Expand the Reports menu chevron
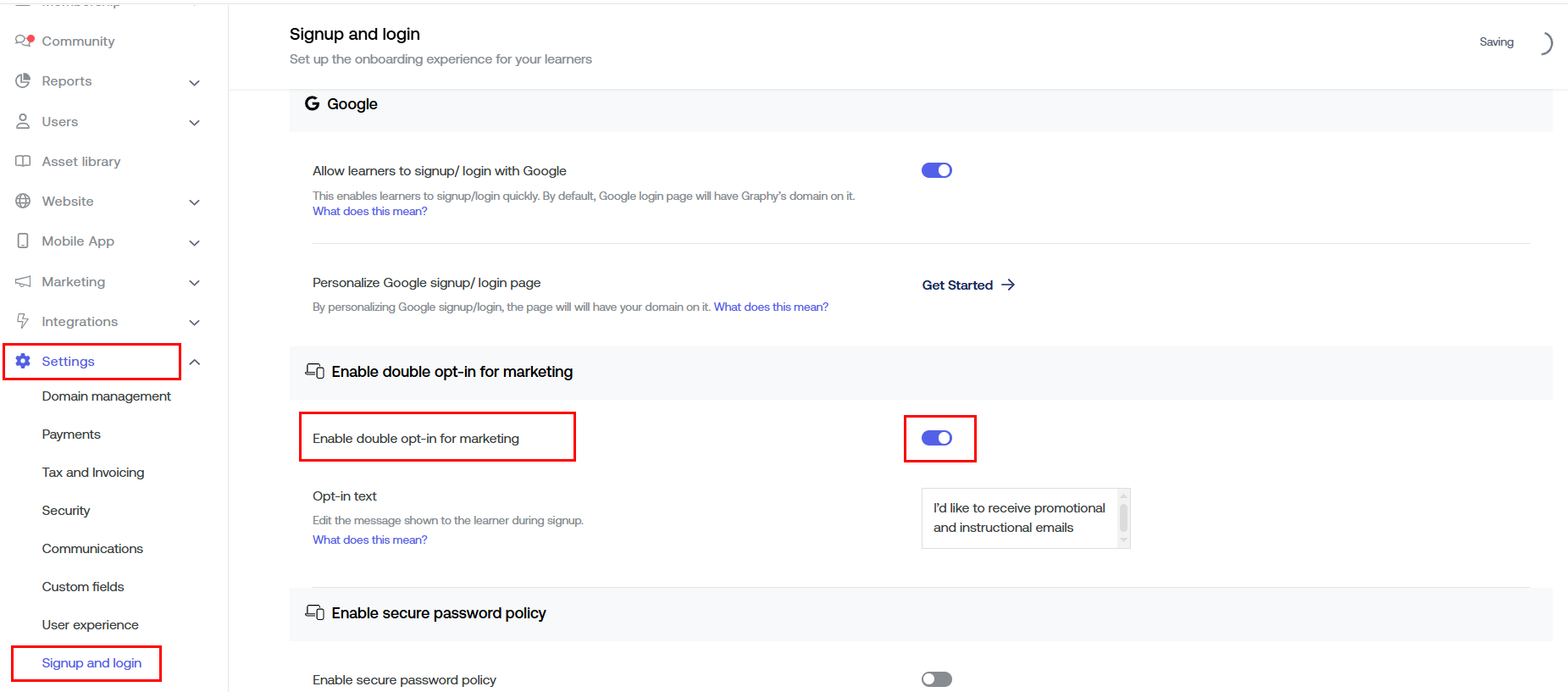 coord(194,82)
